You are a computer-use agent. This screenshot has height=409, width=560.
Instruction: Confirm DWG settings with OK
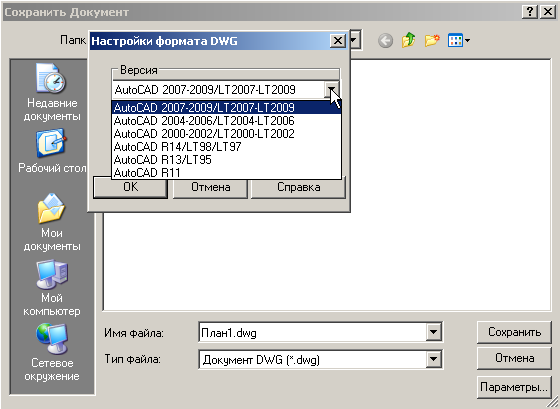[130, 188]
